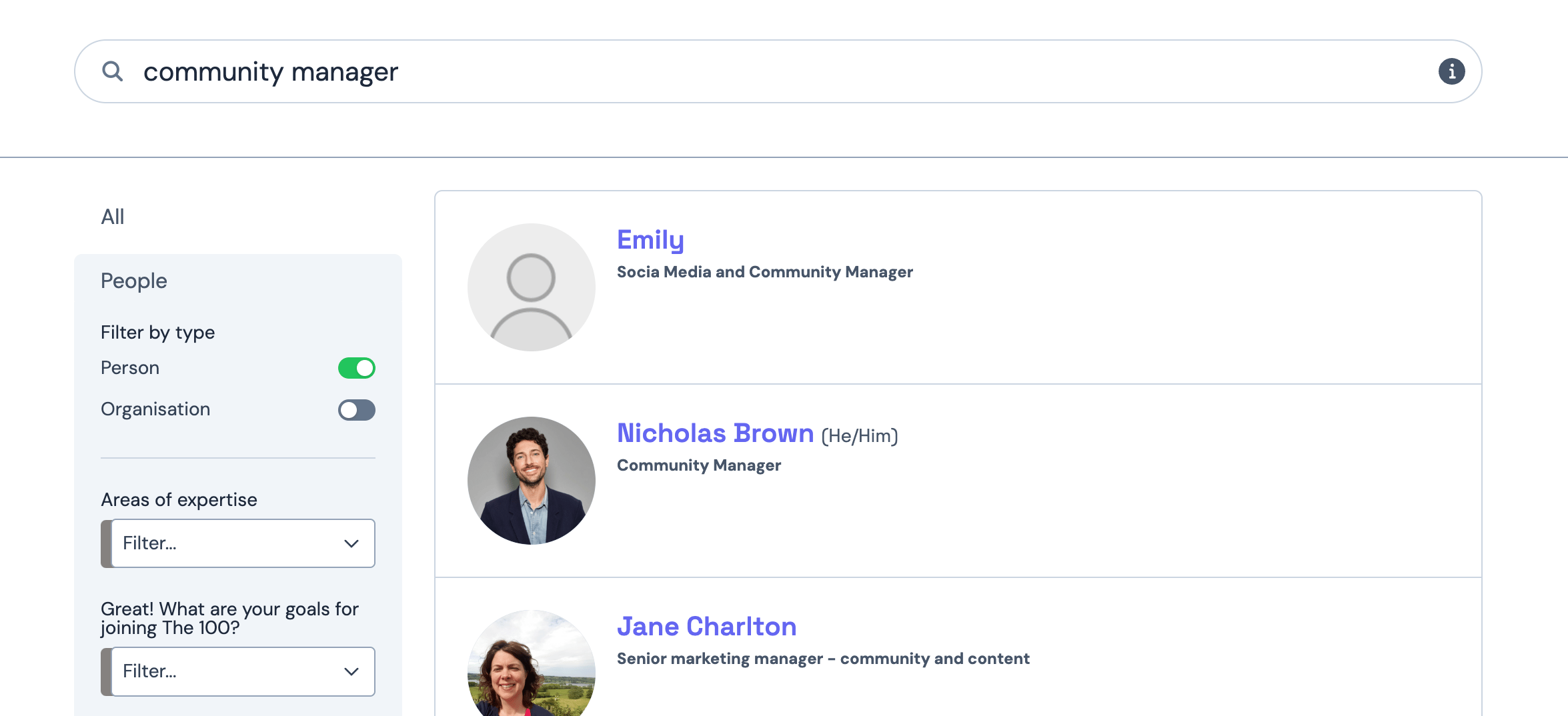Visit Jane Charlton's profile link
The width and height of the screenshot is (1568, 716).
[706, 627]
